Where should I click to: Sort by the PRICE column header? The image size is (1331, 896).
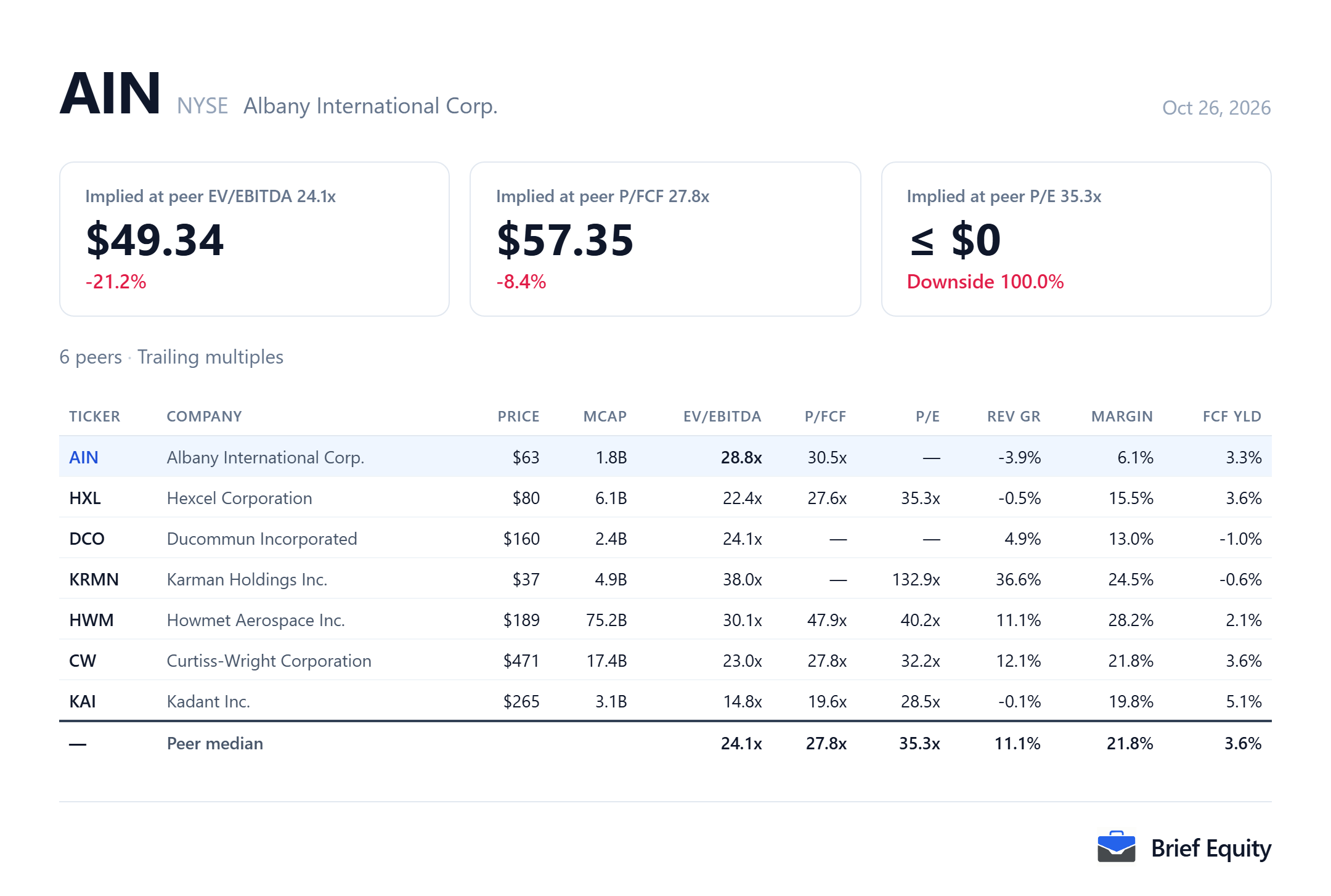pos(518,417)
